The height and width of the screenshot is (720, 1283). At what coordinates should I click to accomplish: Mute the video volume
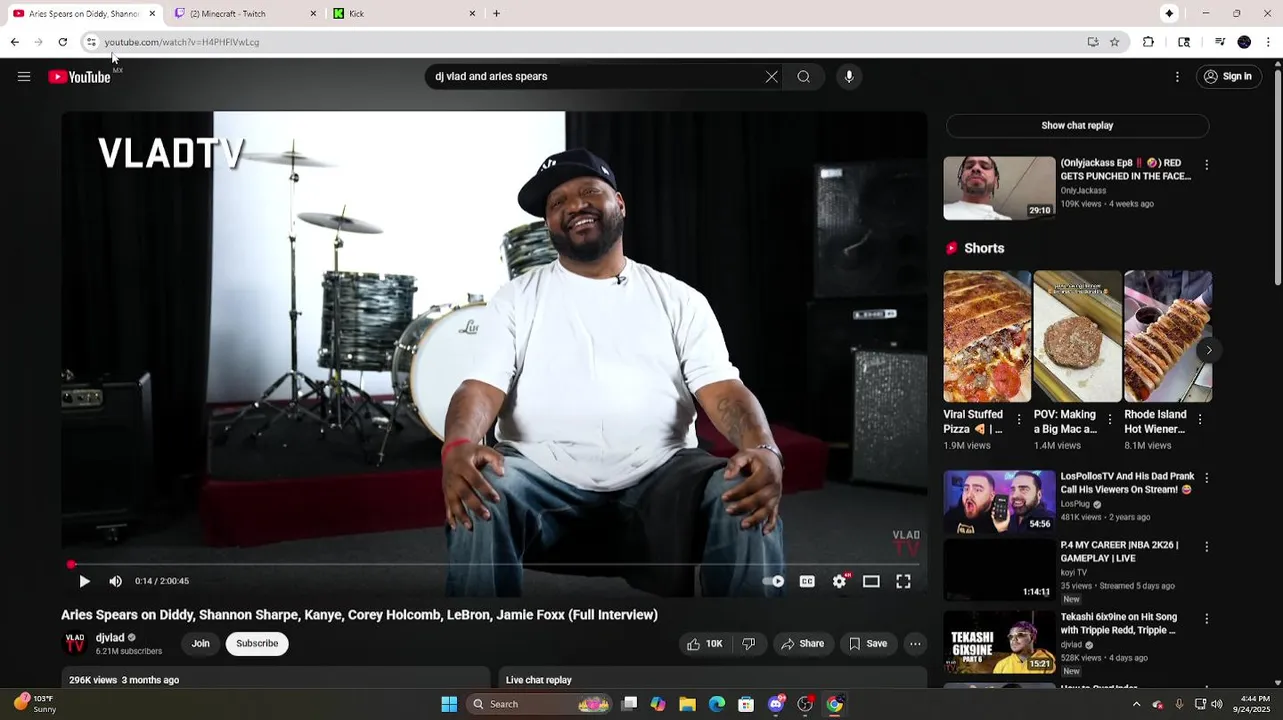click(x=116, y=581)
